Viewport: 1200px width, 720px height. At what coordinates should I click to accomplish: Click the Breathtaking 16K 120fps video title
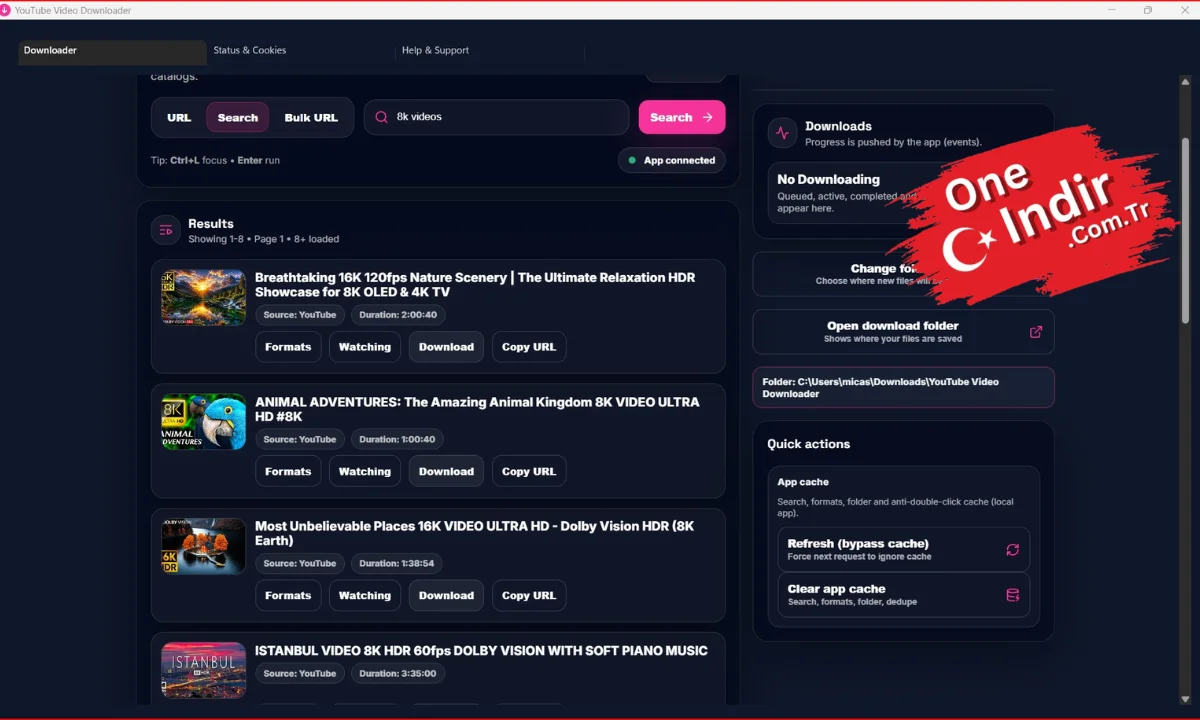point(475,285)
